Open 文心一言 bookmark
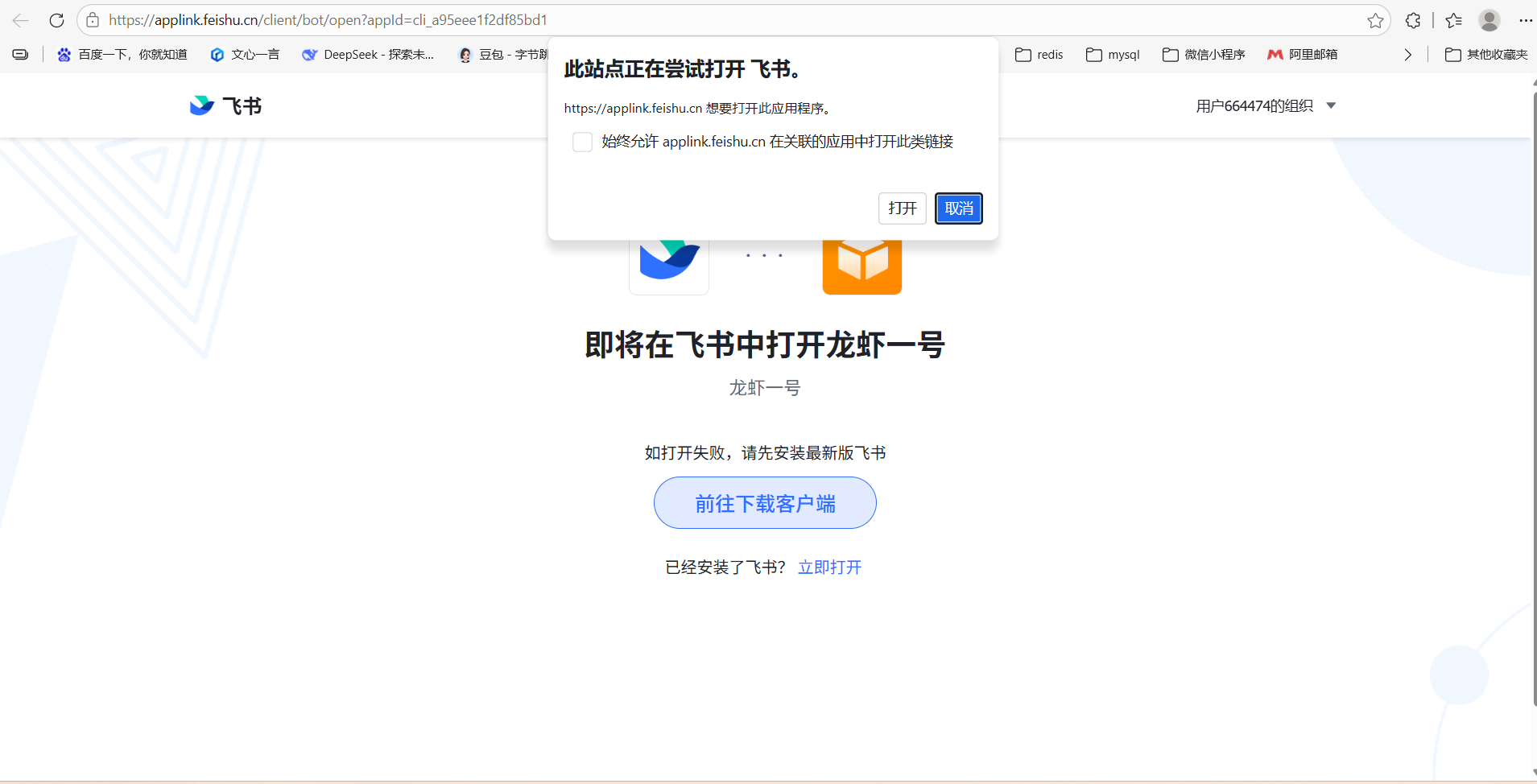The width and height of the screenshot is (1537, 784). [x=245, y=55]
